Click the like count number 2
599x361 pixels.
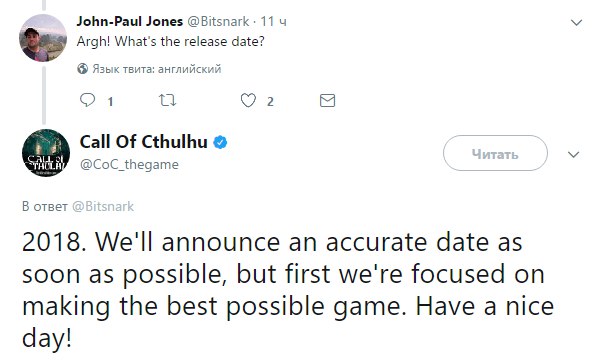(270, 102)
